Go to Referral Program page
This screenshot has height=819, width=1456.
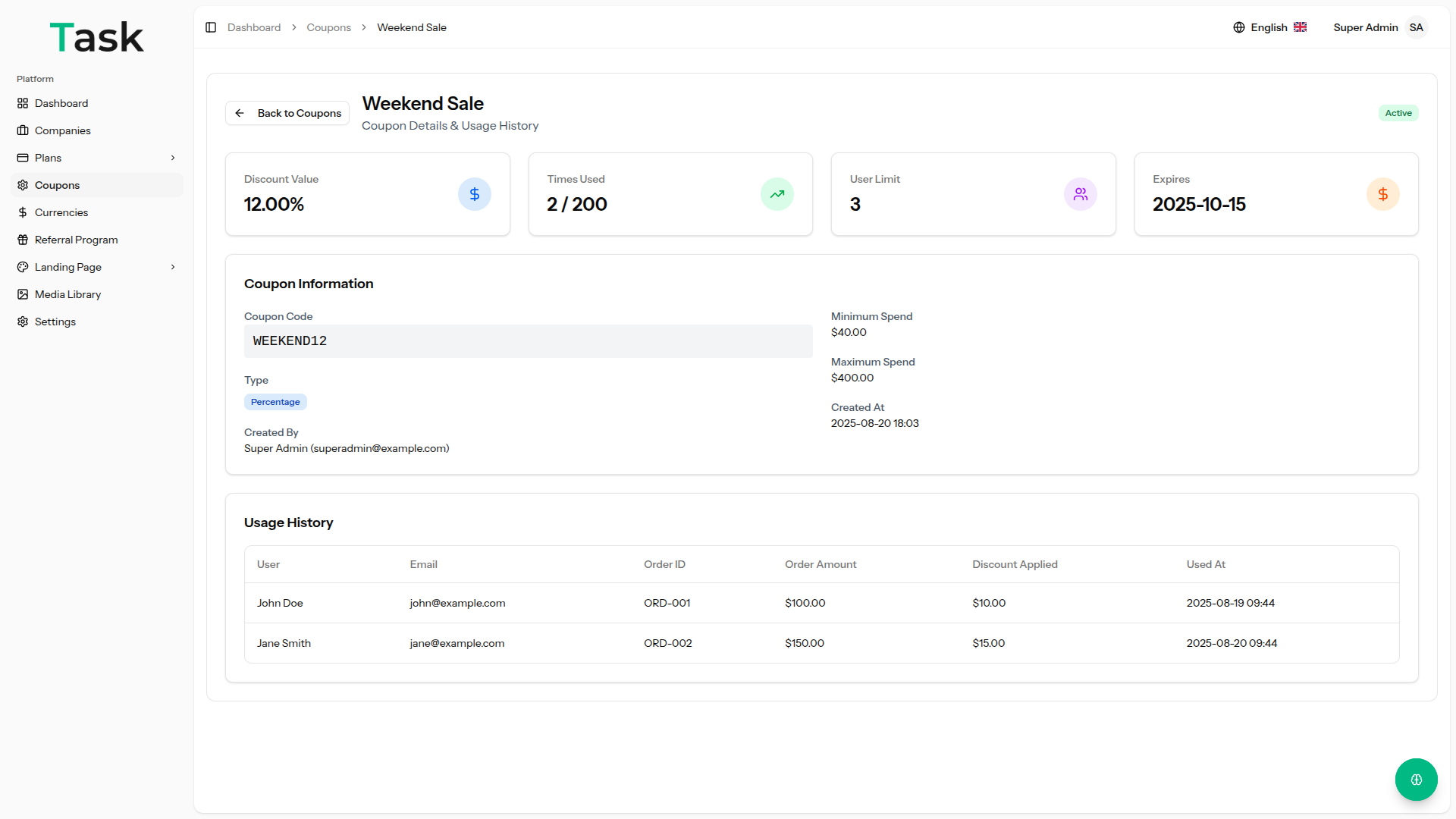76,240
